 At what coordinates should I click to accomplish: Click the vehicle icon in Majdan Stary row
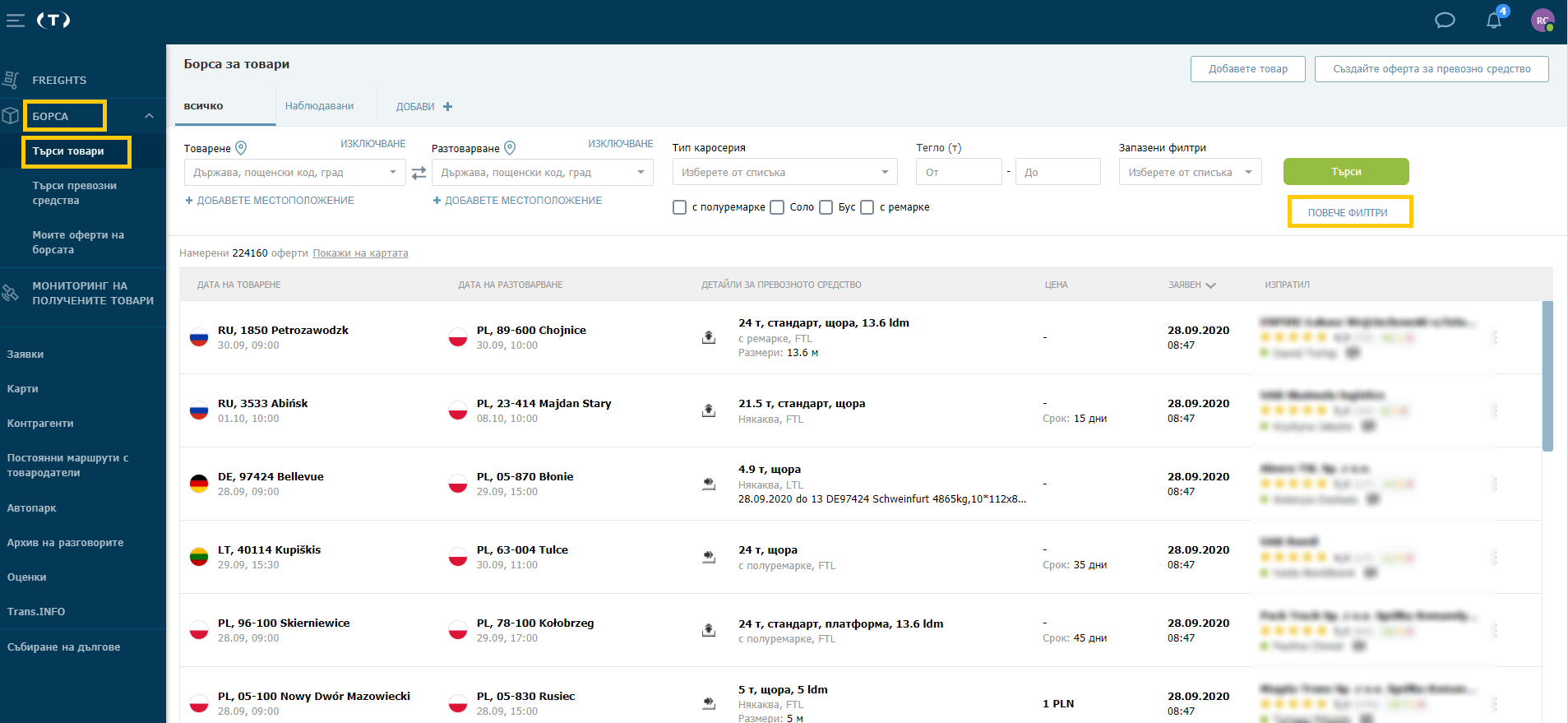(x=708, y=410)
